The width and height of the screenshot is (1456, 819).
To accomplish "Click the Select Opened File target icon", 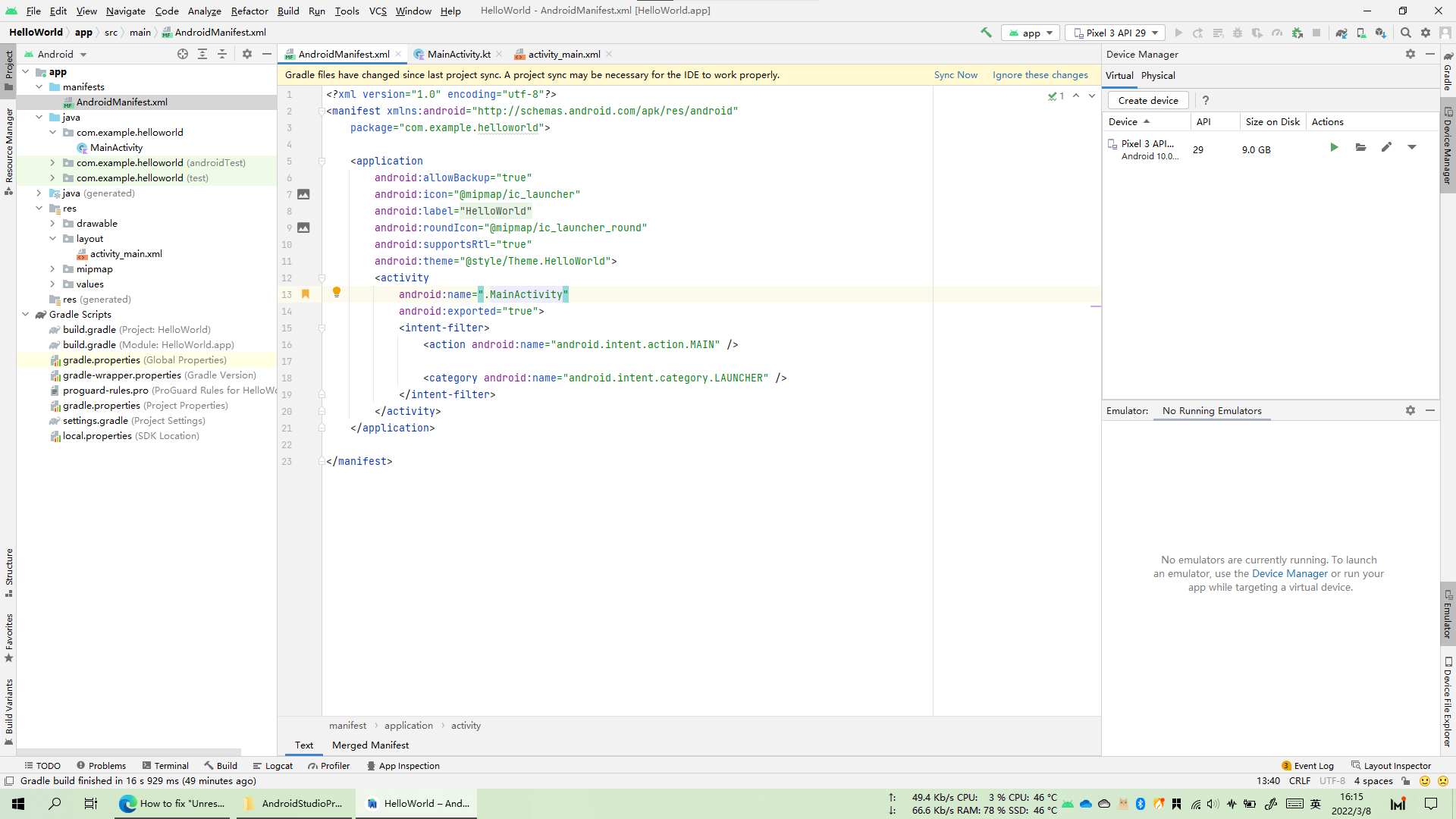I will (x=183, y=54).
